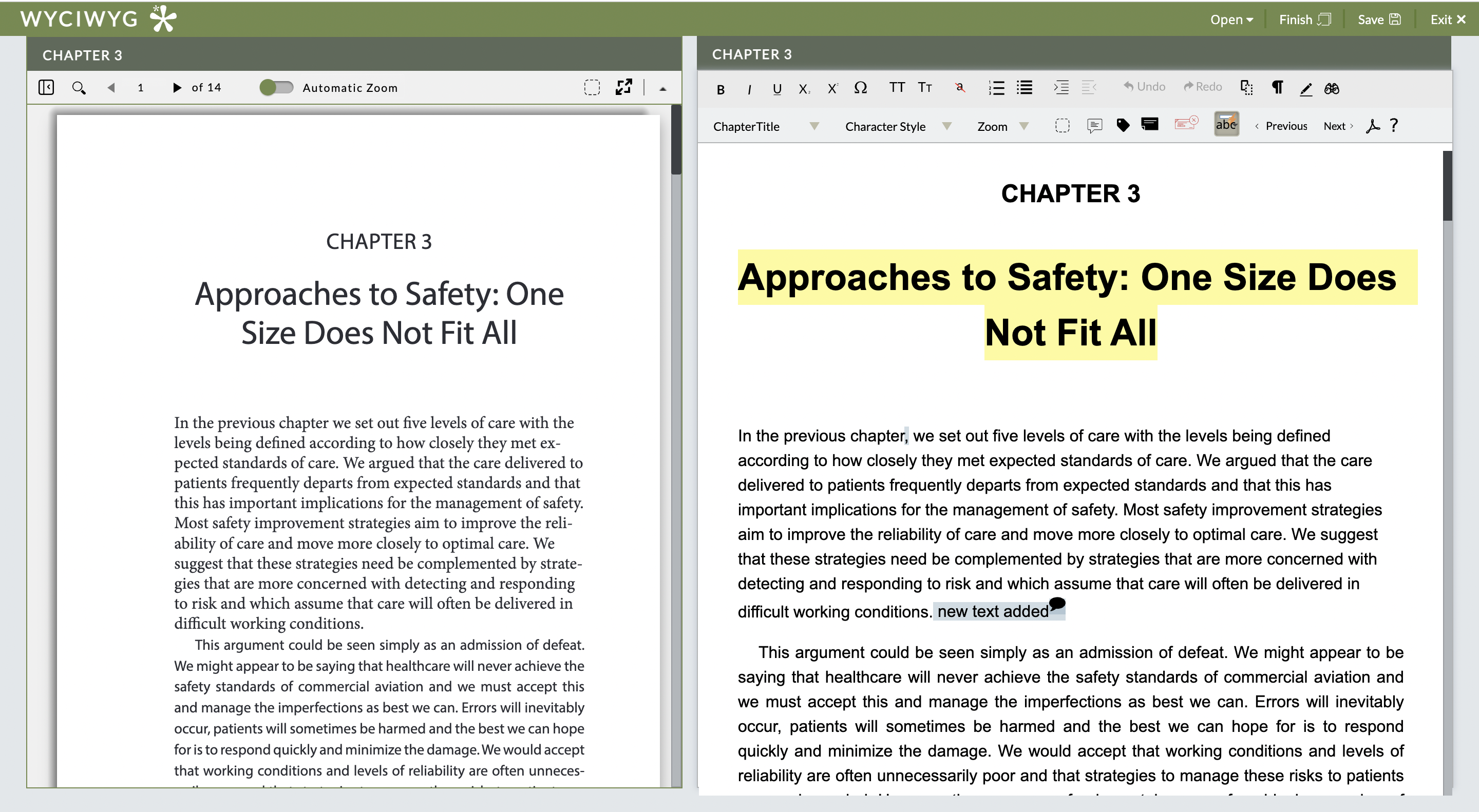This screenshot has height=812, width=1479.
Task: Click the 'CHAPTER 3' heading in the editor
Action: click(x=1070, y=194)
